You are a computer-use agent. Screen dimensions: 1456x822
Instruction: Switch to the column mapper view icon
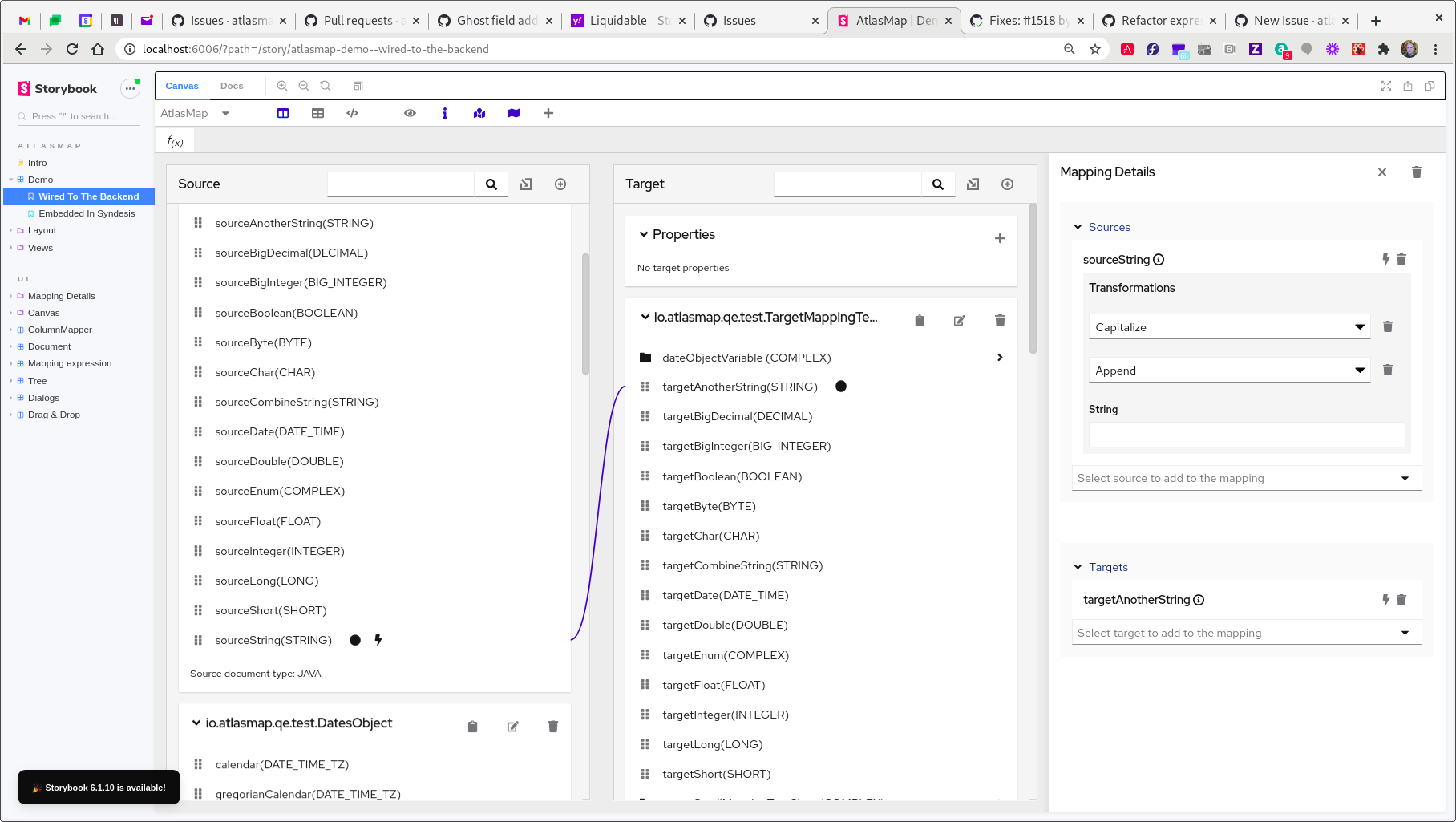[x=283, y=113]
